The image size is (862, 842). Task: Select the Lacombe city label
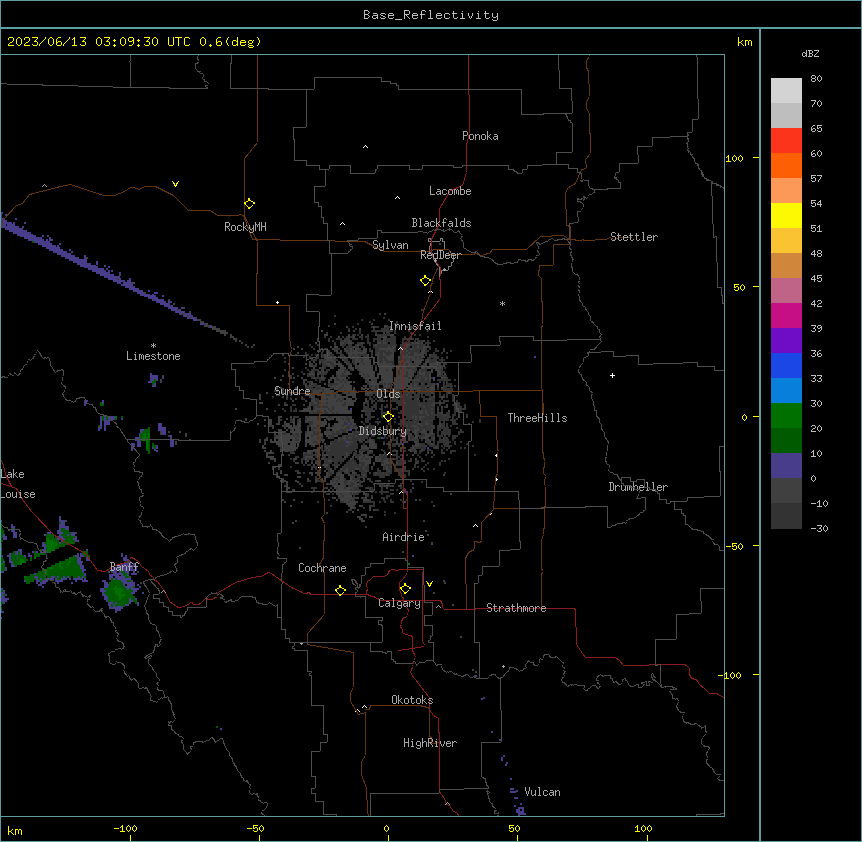[x=450, y=191]
